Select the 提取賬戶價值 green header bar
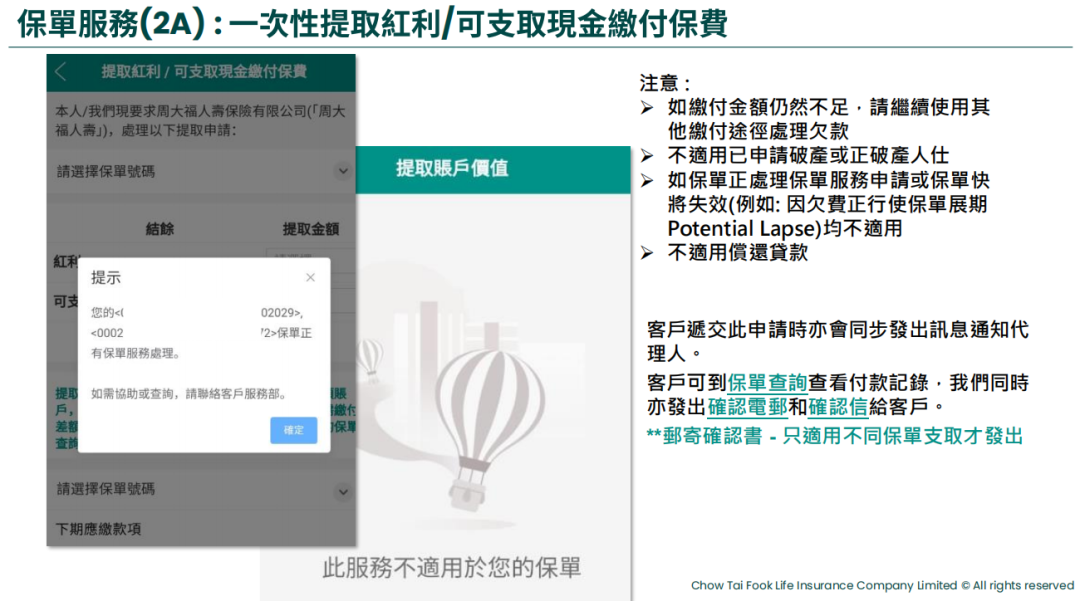Viewport: 1080px width, 601px height. coord(452,168)
